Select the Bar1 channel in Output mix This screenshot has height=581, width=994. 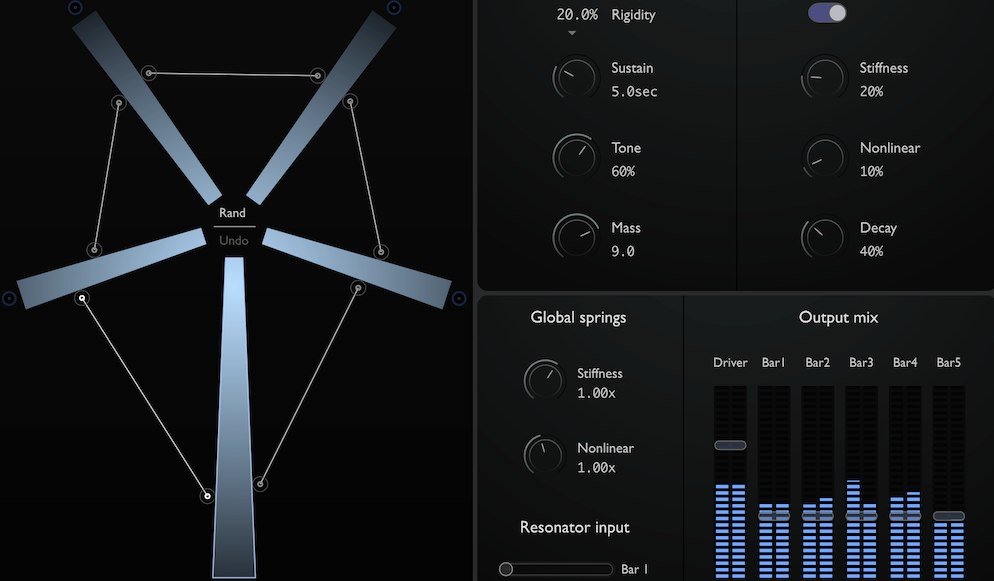773,362
